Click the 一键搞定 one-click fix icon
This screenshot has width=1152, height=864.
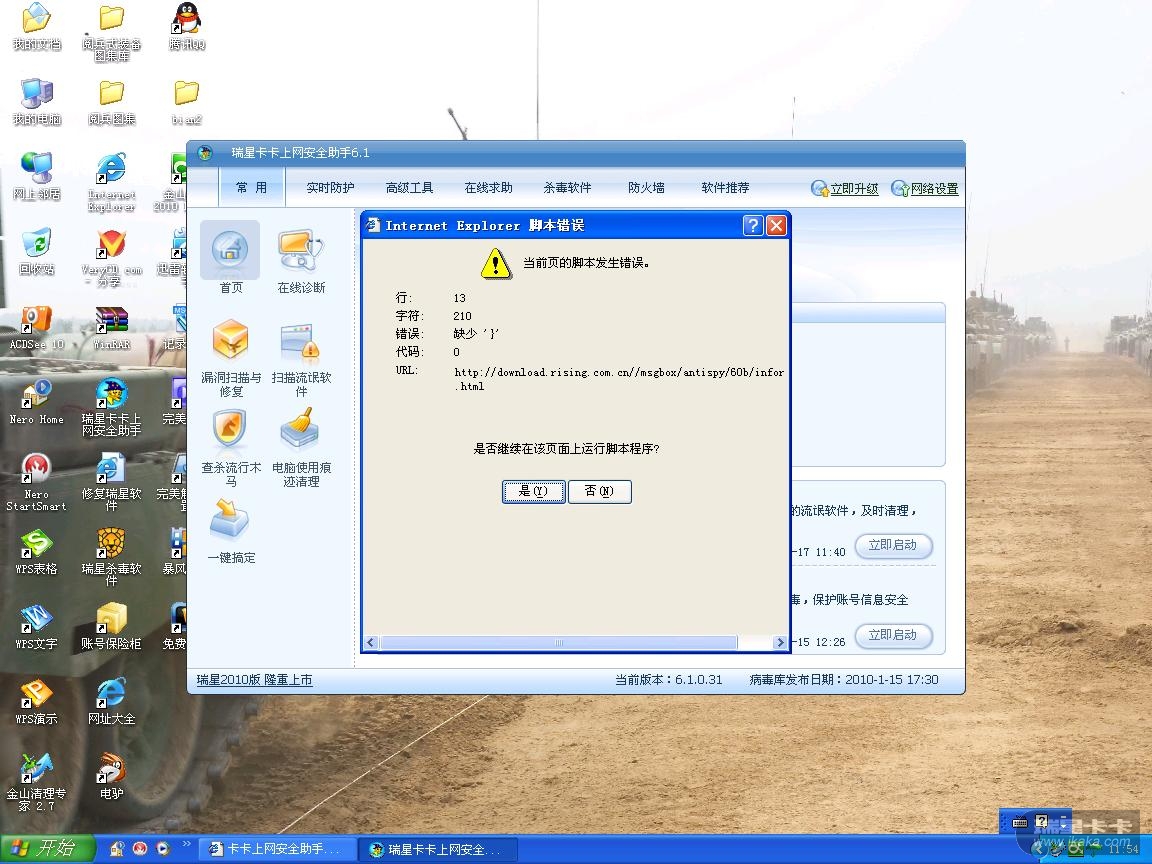tap(231, 520)
